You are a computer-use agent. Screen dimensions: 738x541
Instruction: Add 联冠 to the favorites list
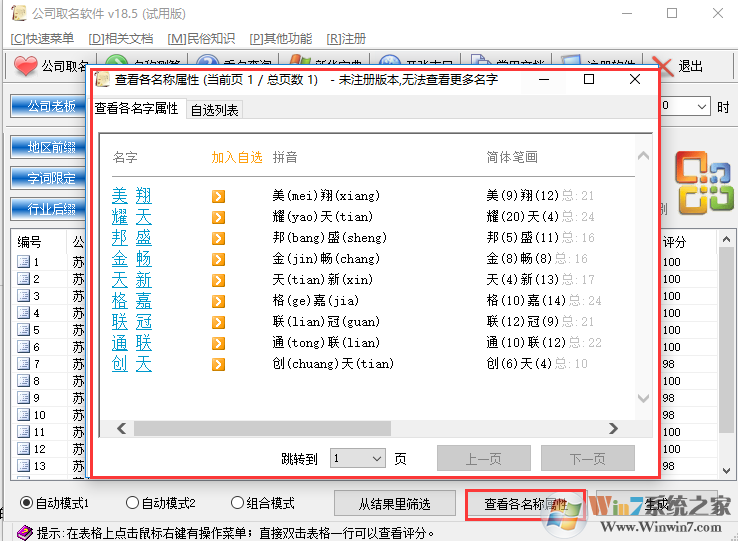click(x=218, y=323)
